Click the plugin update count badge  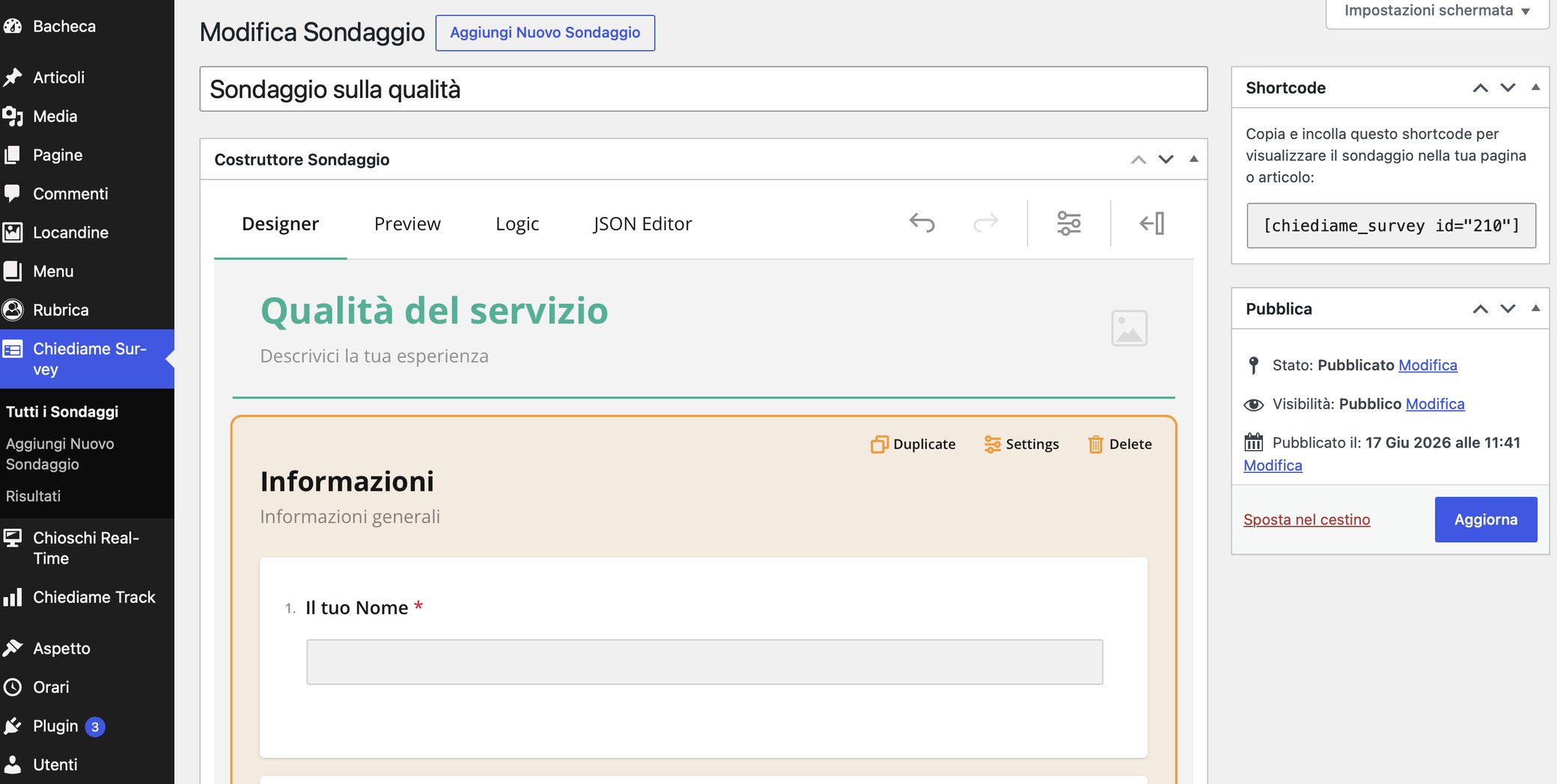click(x=95, y=726)
